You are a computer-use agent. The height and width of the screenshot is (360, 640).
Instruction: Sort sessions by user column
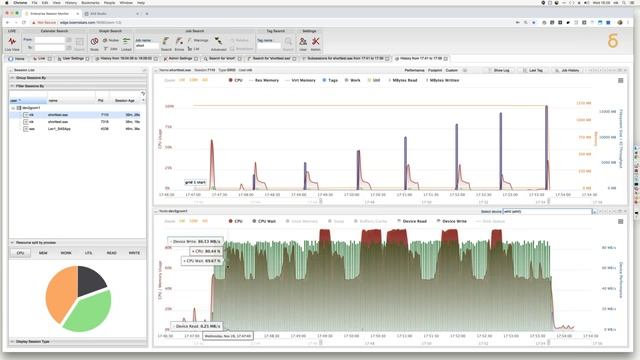click(28, 100)
